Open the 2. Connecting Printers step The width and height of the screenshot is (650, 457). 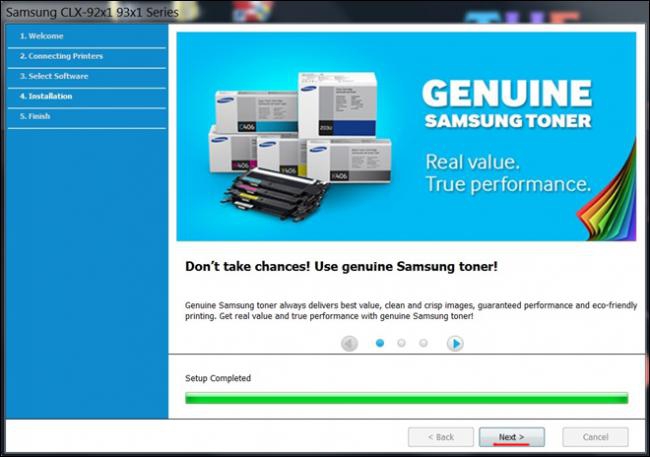coord(87,56)
